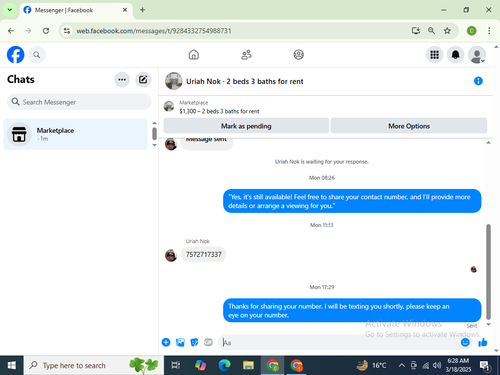This screenshot has height=375, width=500.
Task: Click the browser back arrow
Action: coord(11,31)
